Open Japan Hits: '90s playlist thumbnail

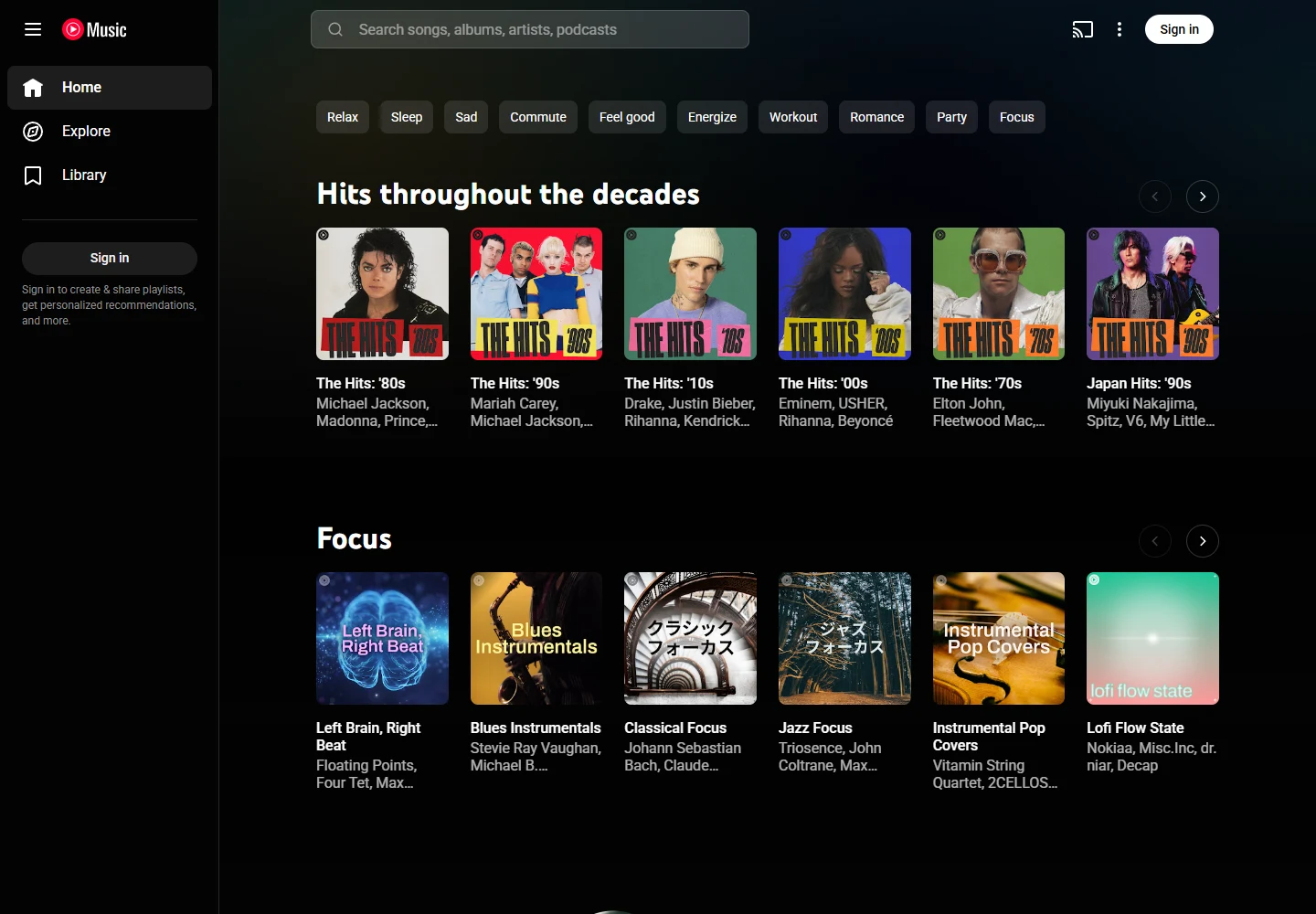pos(1152,293)
